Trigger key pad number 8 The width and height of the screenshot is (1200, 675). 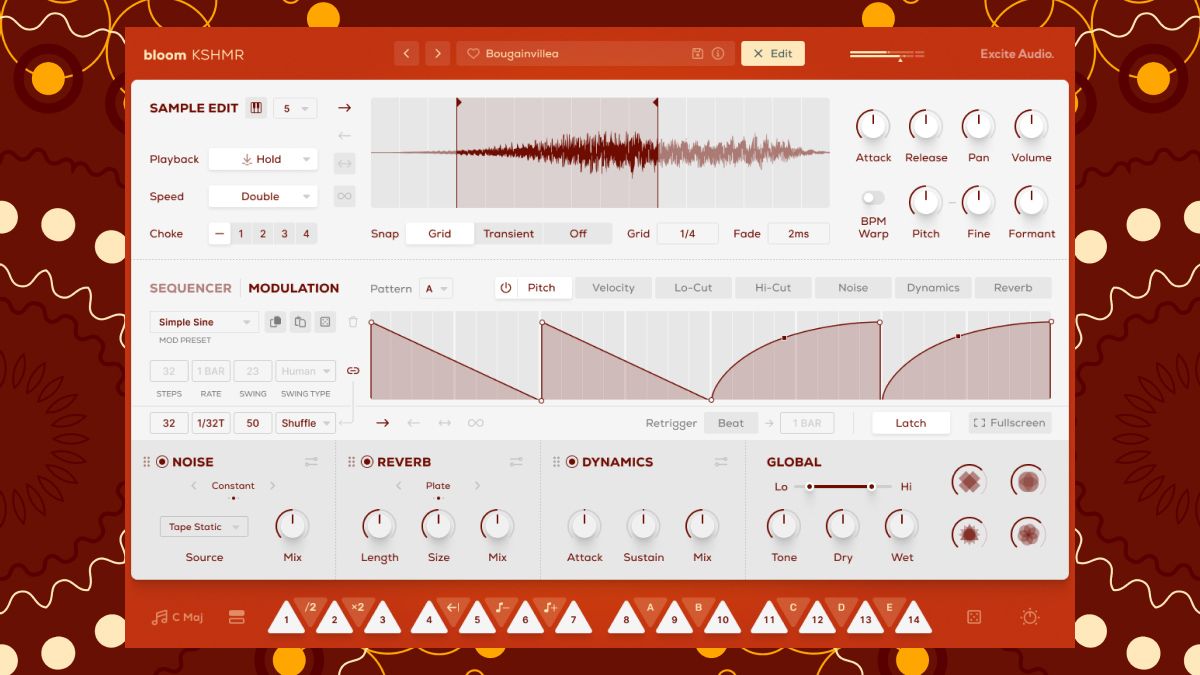626,617
